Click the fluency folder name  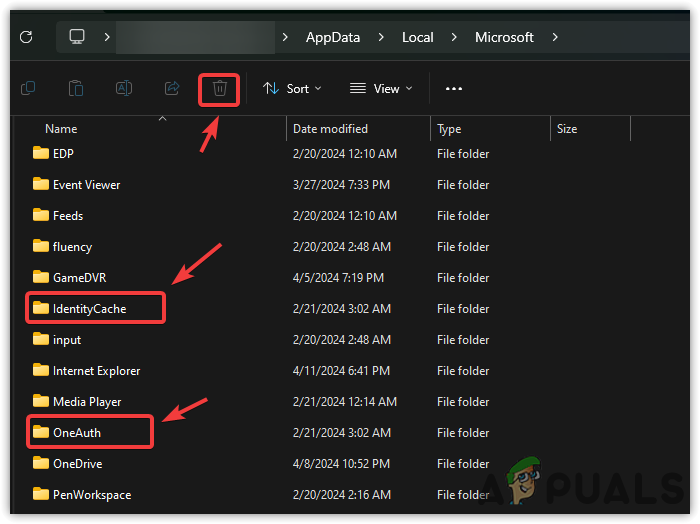72,247
